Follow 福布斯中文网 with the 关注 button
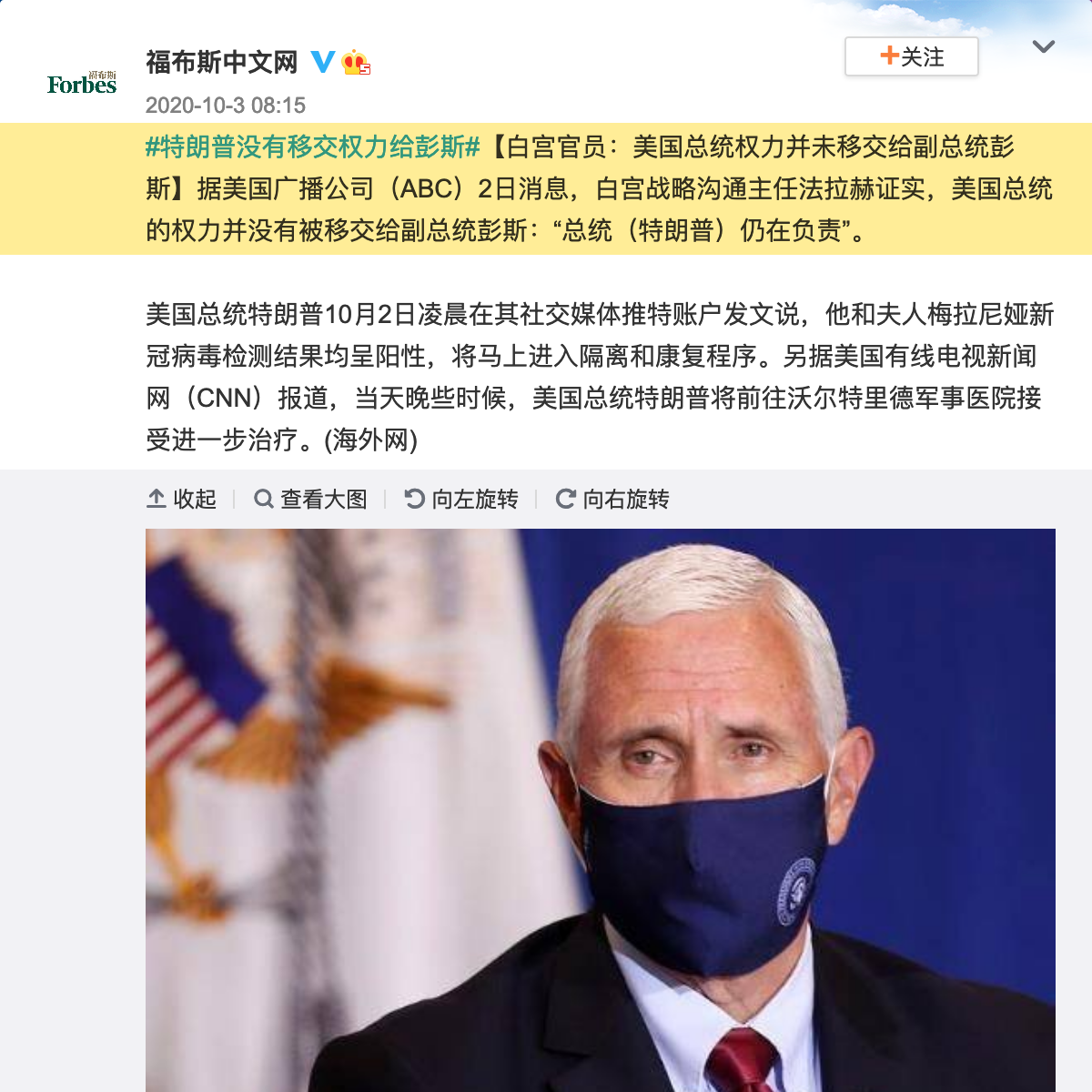This screenshot has height=1092, width=1092. pos(912,56)
